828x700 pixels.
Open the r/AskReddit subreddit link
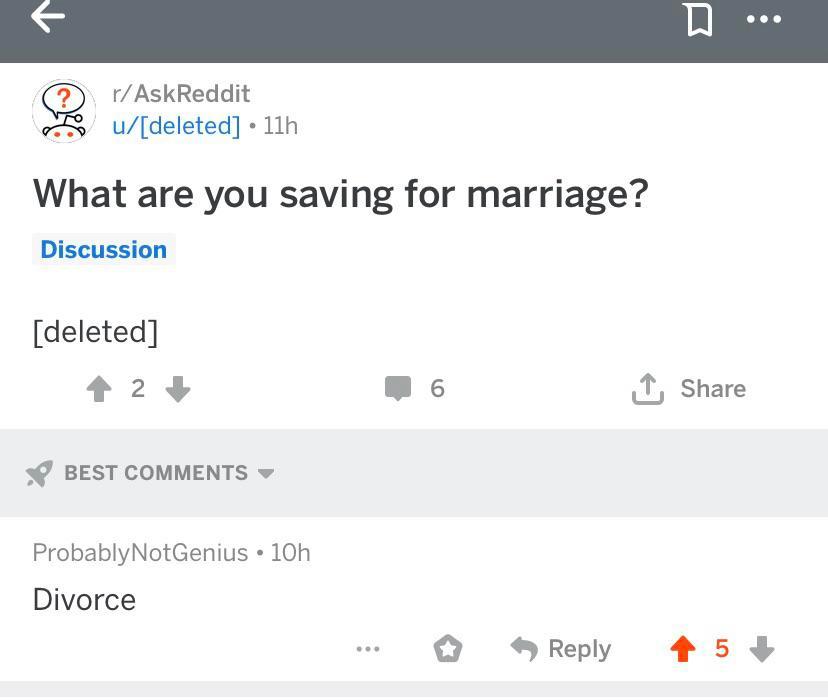tap(181, 93)
